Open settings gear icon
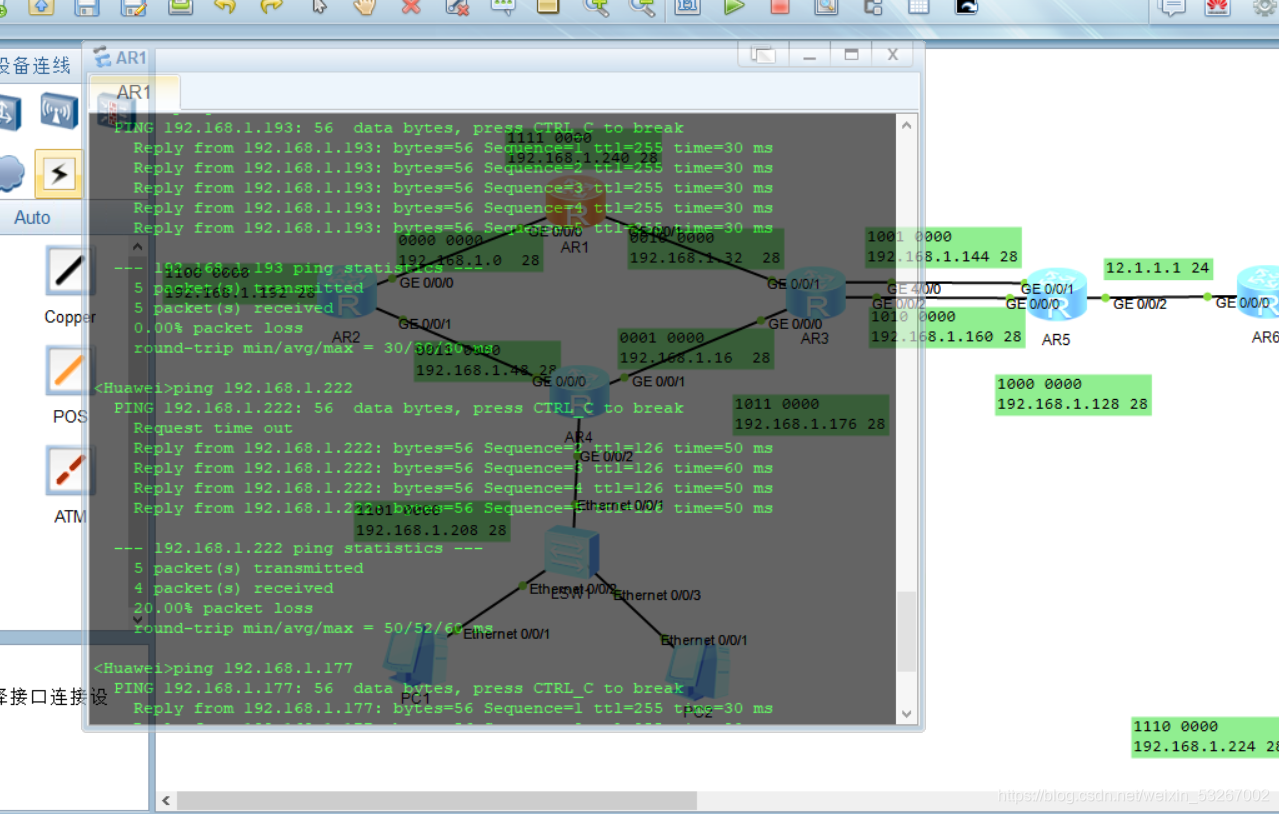 tap(1265, 6)
